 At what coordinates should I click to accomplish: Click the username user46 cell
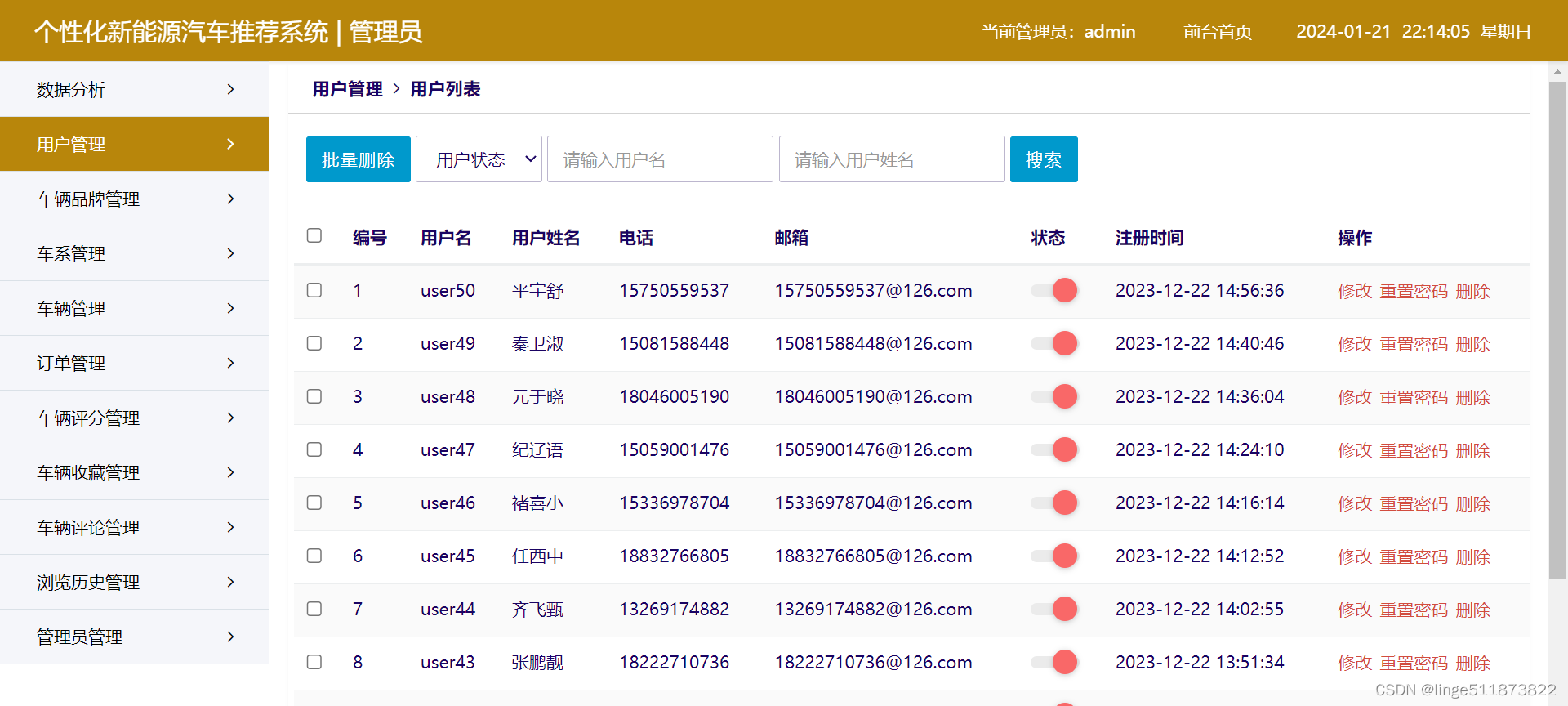[x=448, y=503]
